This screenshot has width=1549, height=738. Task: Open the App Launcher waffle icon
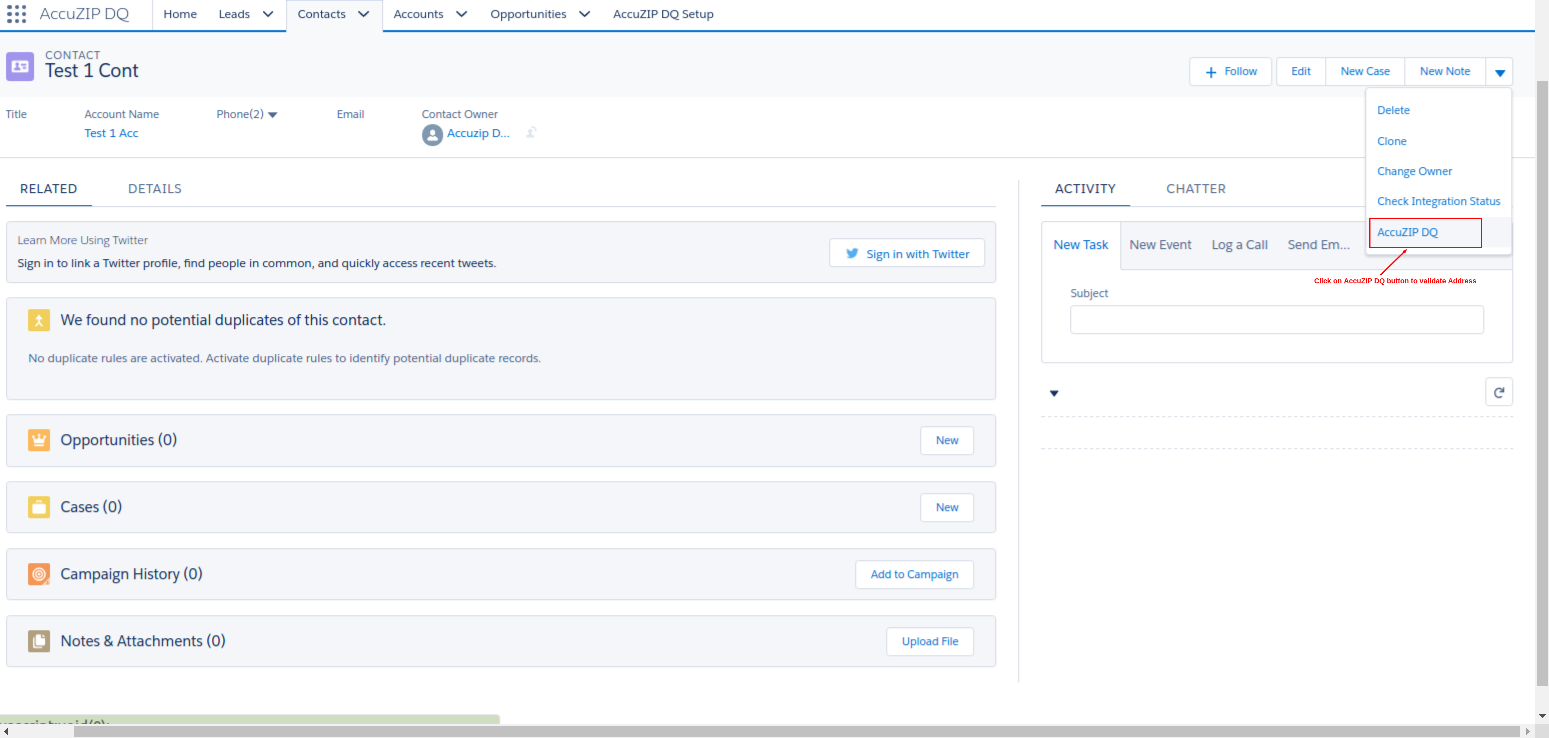15,13
